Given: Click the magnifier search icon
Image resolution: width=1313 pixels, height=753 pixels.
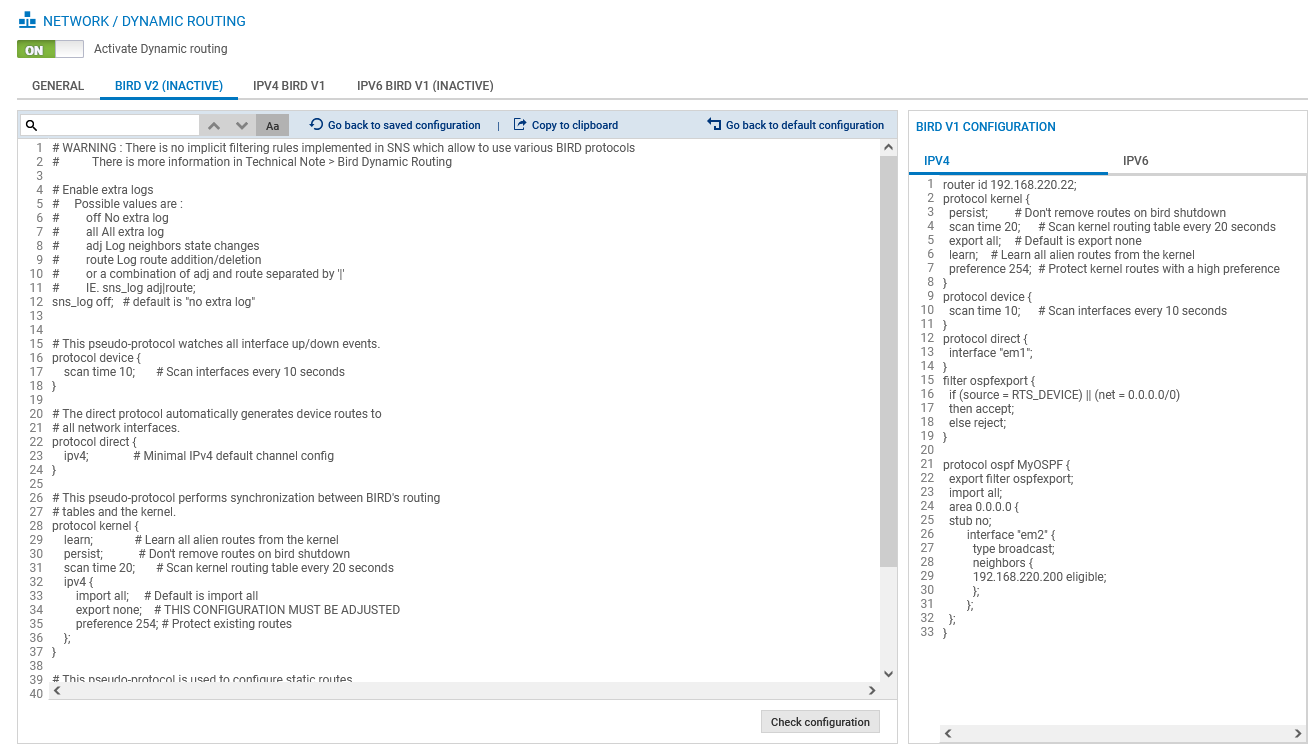Looking at the screenshot, I should coord(31,125).
